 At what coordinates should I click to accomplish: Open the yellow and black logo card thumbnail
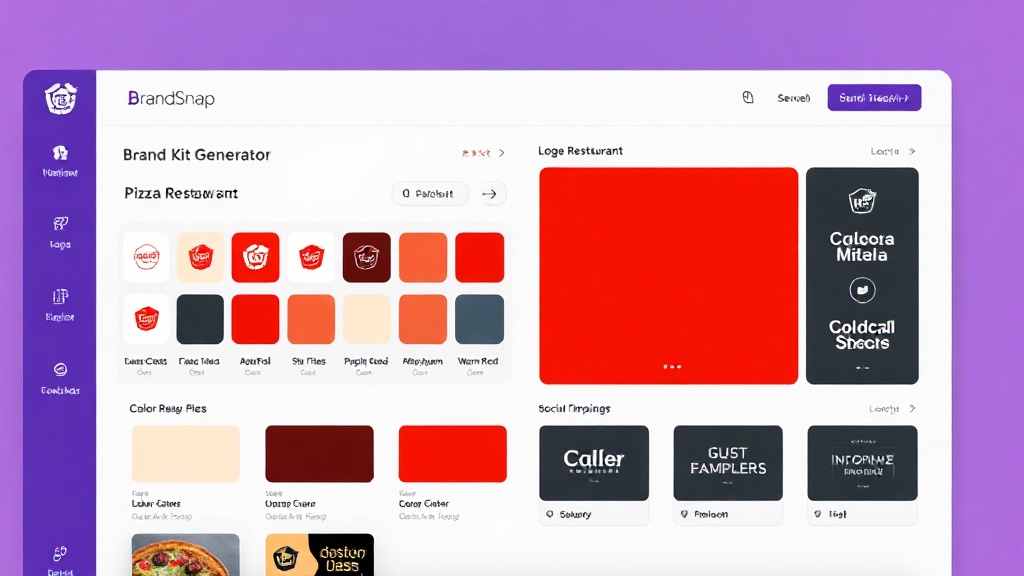point(319,555)
